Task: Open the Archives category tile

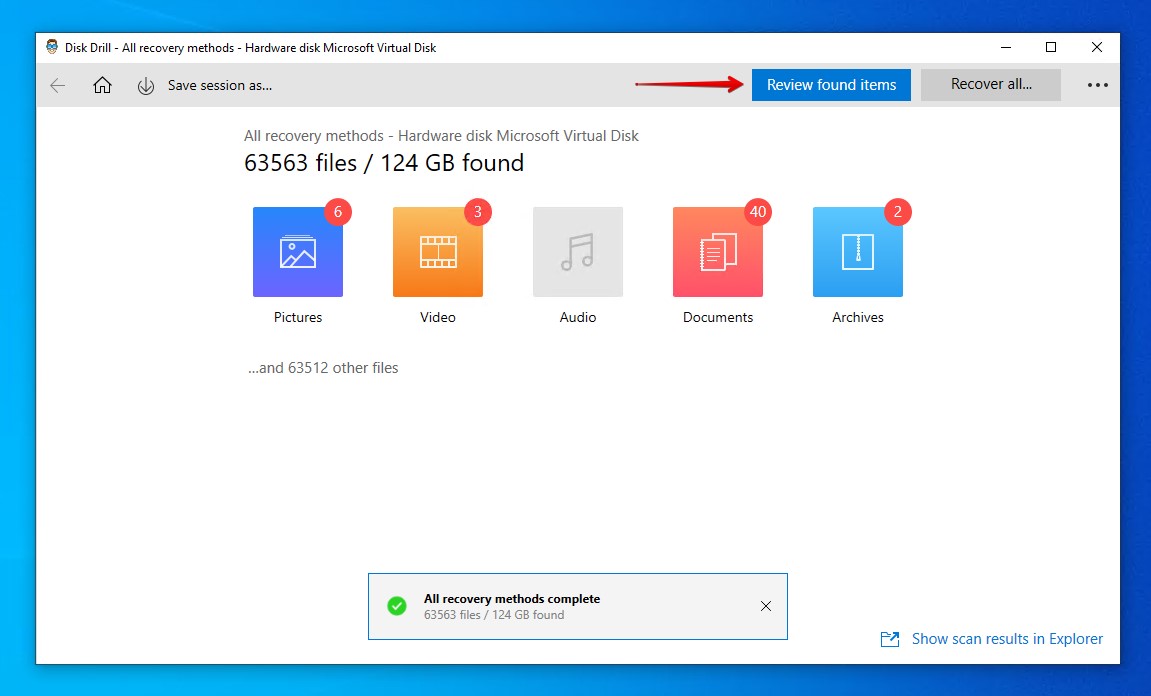Action: 857,252
